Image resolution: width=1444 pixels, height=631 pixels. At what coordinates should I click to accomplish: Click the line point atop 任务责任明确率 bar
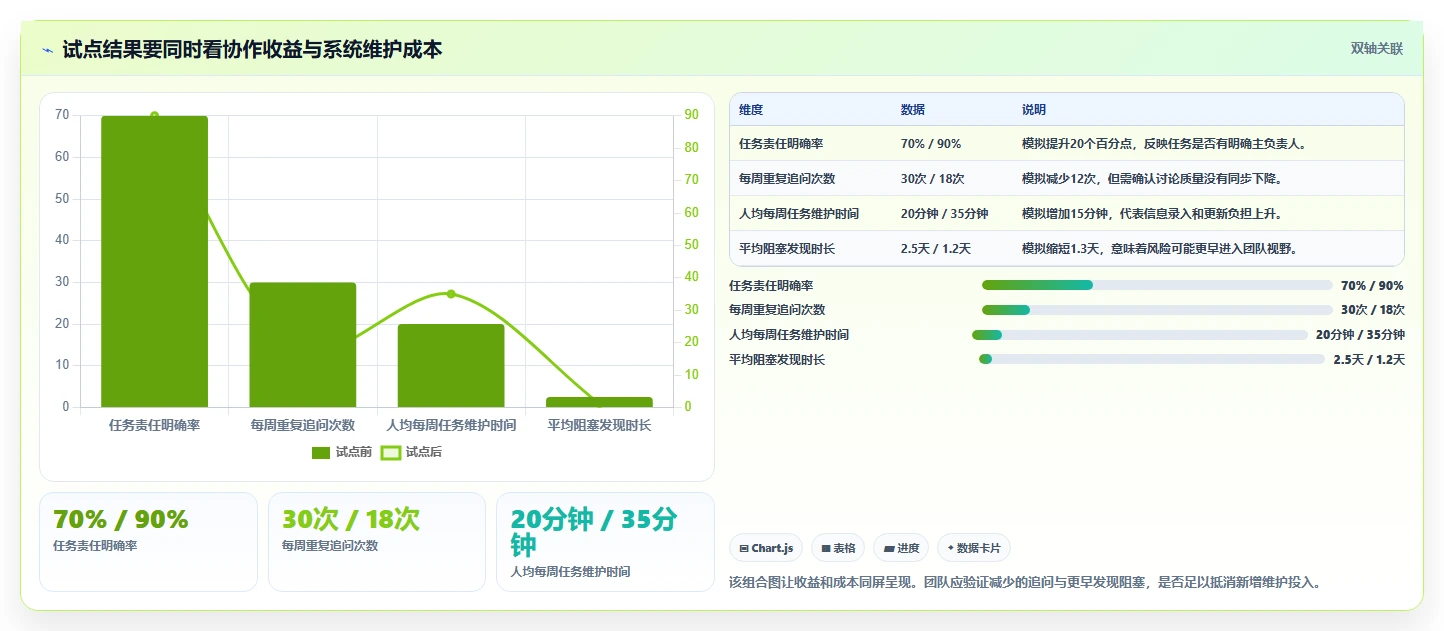(x=154, y=116)
